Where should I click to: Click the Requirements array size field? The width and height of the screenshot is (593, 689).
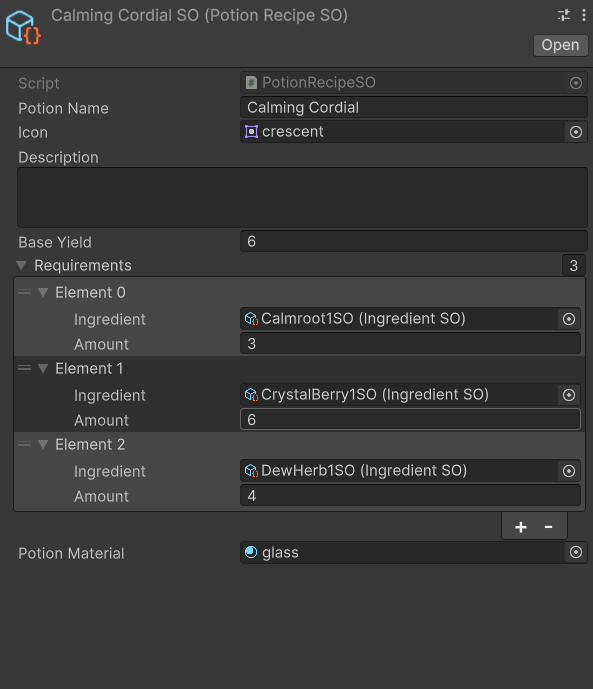(574, 265)
